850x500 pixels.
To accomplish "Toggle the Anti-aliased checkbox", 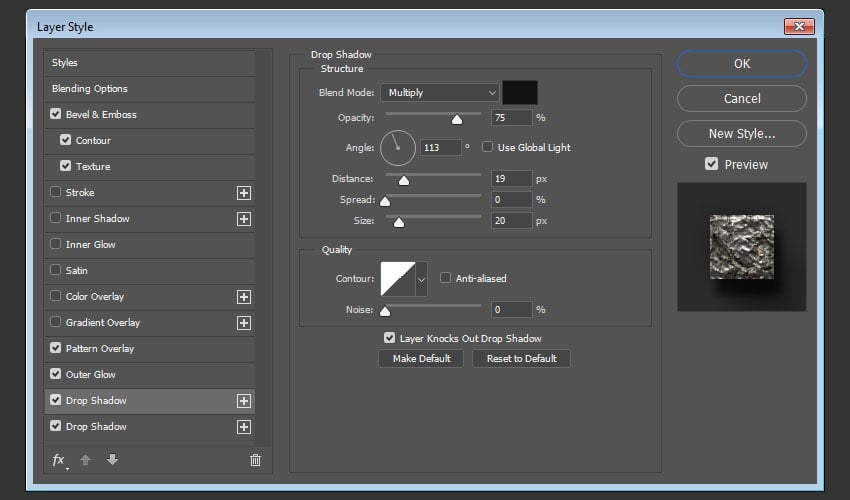I will [x=446, y=278].
